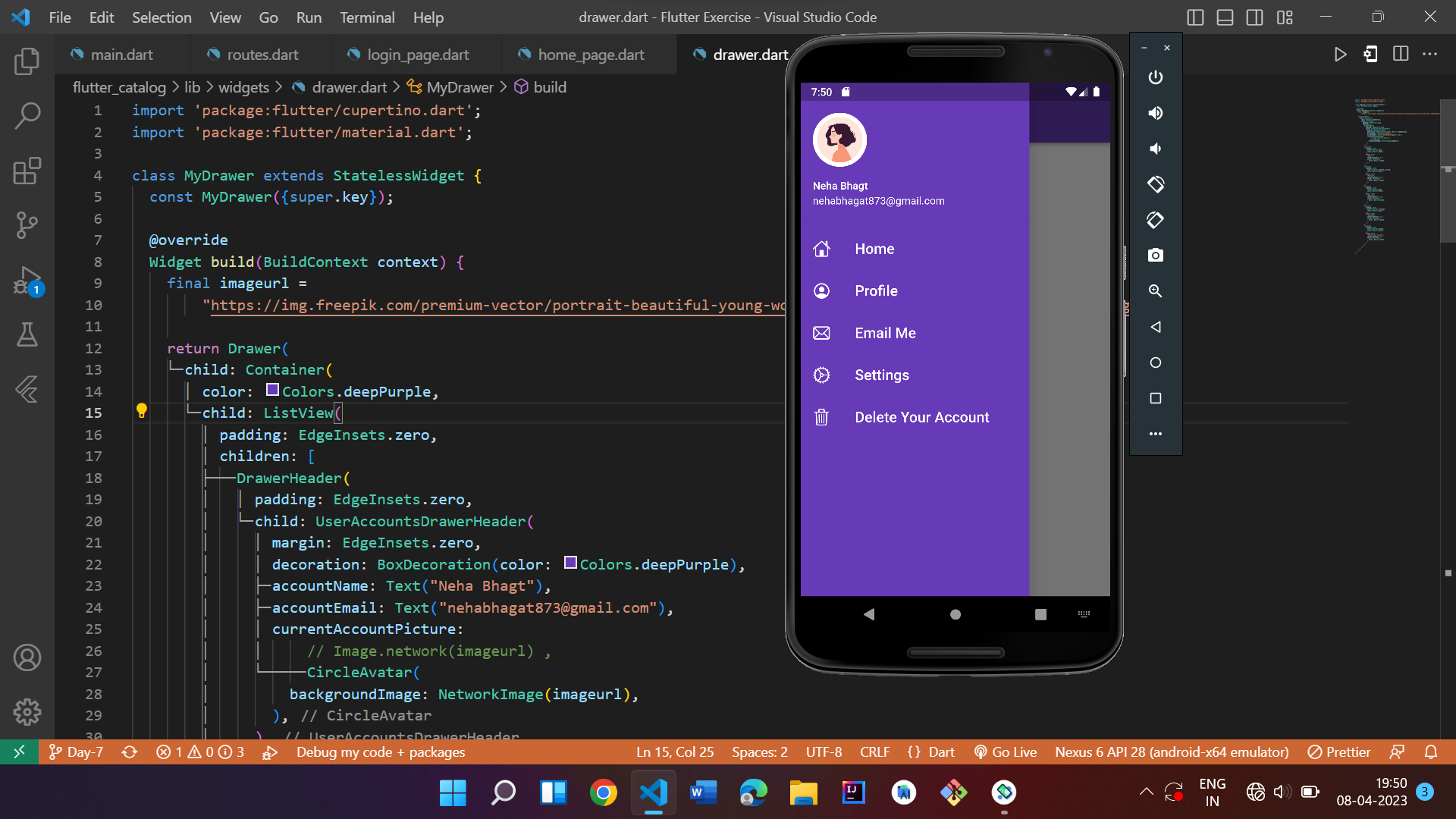Viewport: 1456px width, 819px height.
Task: Switch to the home_page.dart tab
Action: pyautogui.click(x=590, y=55)
